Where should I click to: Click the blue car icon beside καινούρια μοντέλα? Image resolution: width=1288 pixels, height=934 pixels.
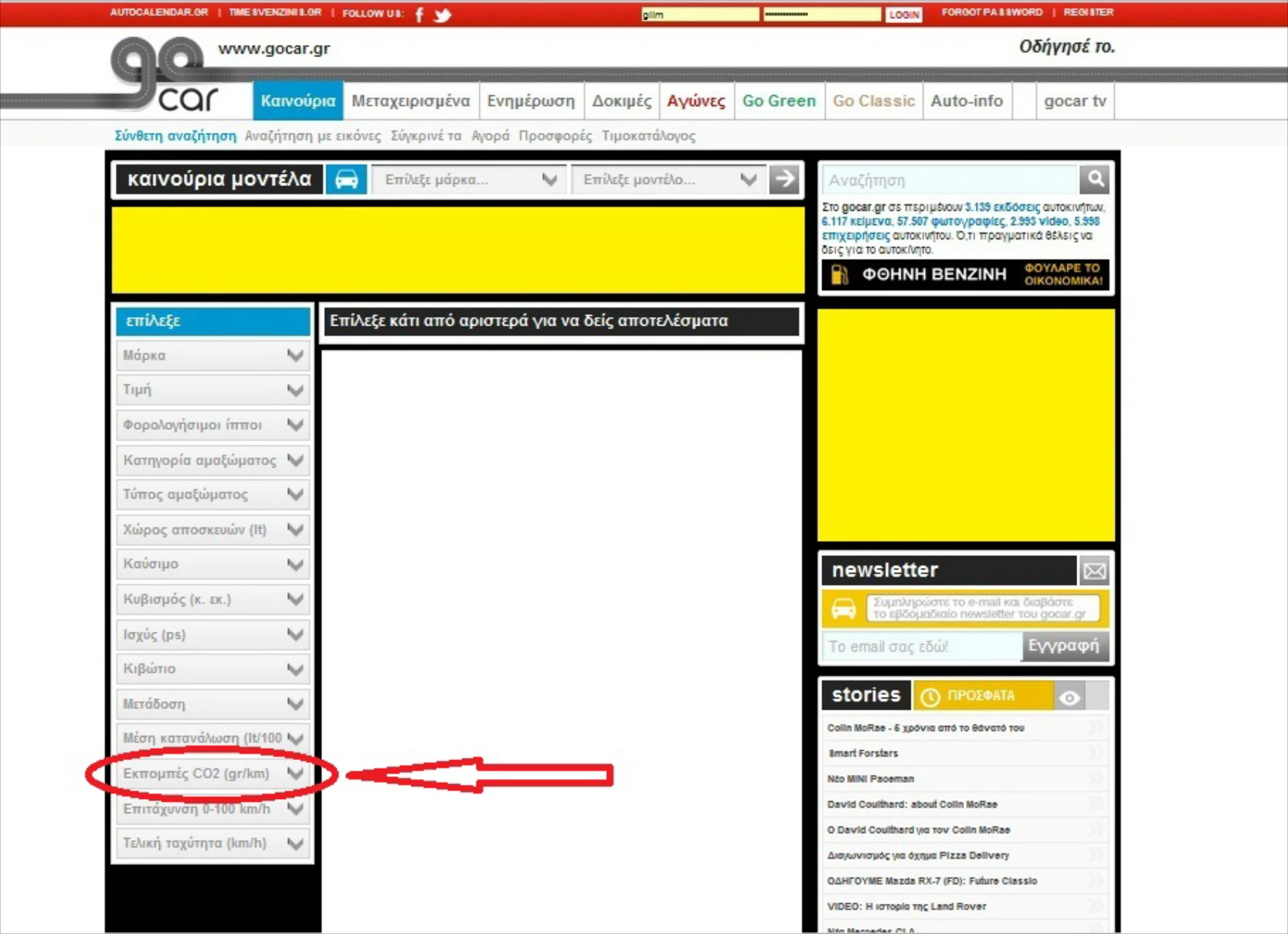click(x=346, y=179)
